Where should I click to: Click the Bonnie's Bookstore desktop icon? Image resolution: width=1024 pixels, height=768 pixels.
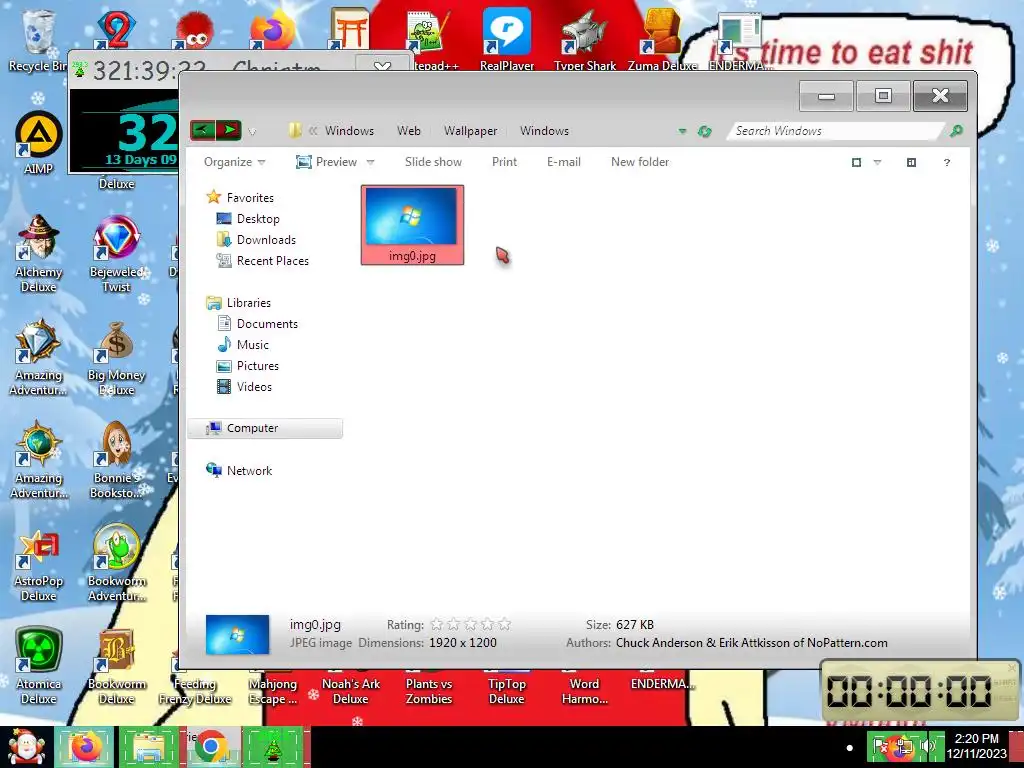pyautogui.click(x=116, y=460)
